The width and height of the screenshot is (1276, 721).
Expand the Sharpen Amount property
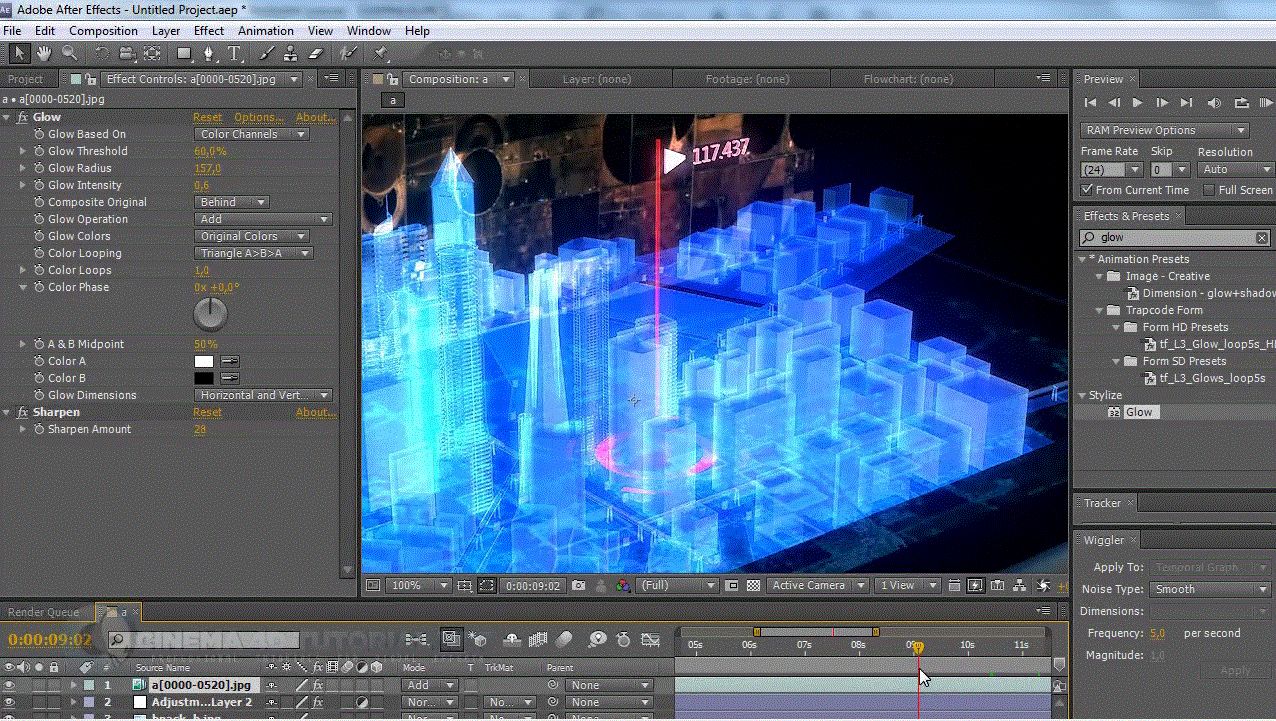23,430
